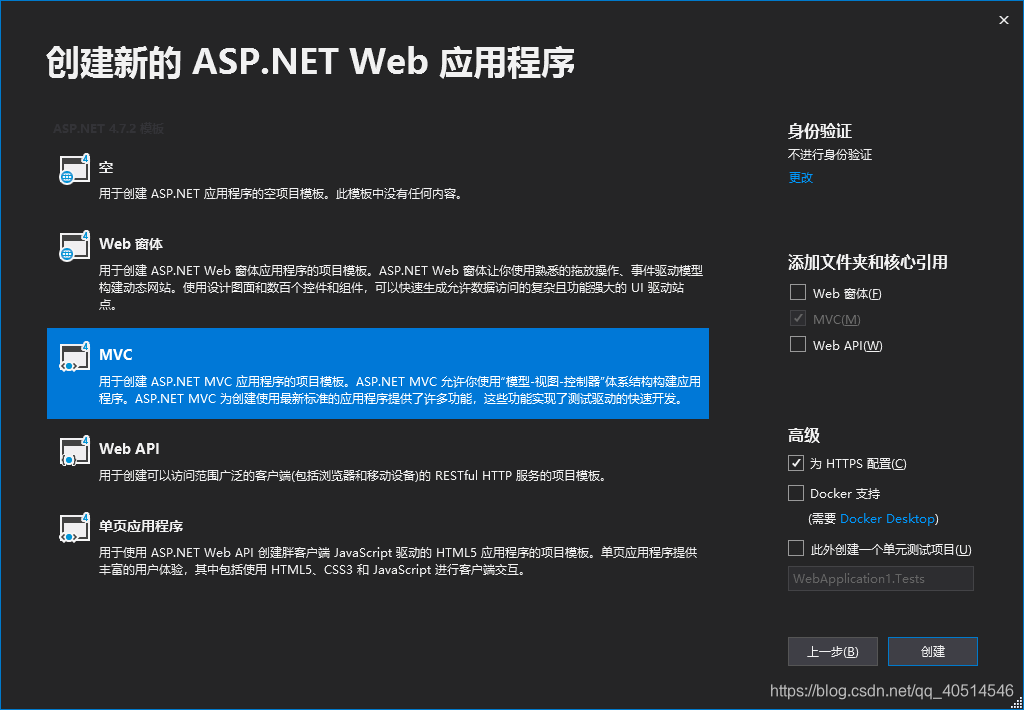Close the dialog with the X icon
This screenshot has height=710, width=1024.
pos(1004,20)
